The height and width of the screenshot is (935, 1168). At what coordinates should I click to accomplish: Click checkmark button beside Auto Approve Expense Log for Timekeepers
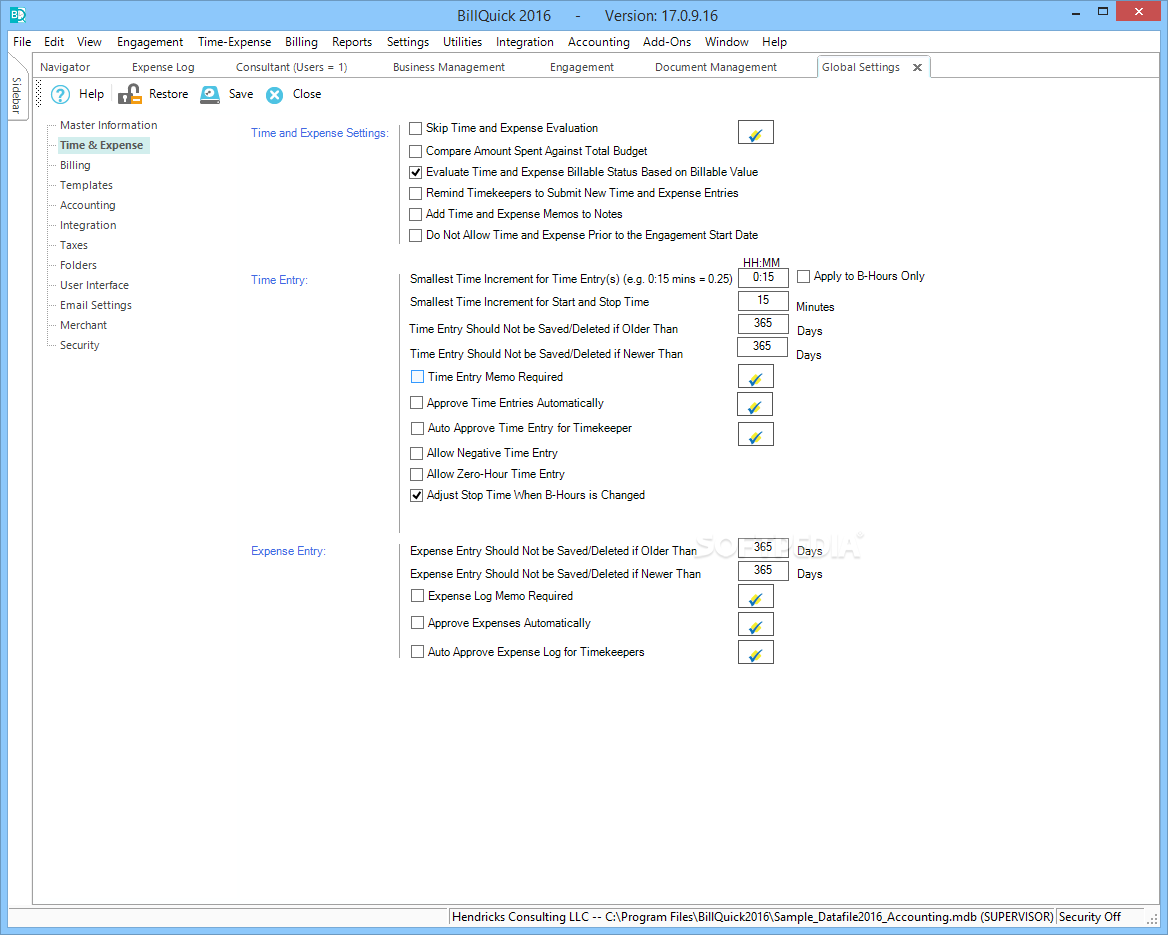pyautogui.click(x=755, y=653)
